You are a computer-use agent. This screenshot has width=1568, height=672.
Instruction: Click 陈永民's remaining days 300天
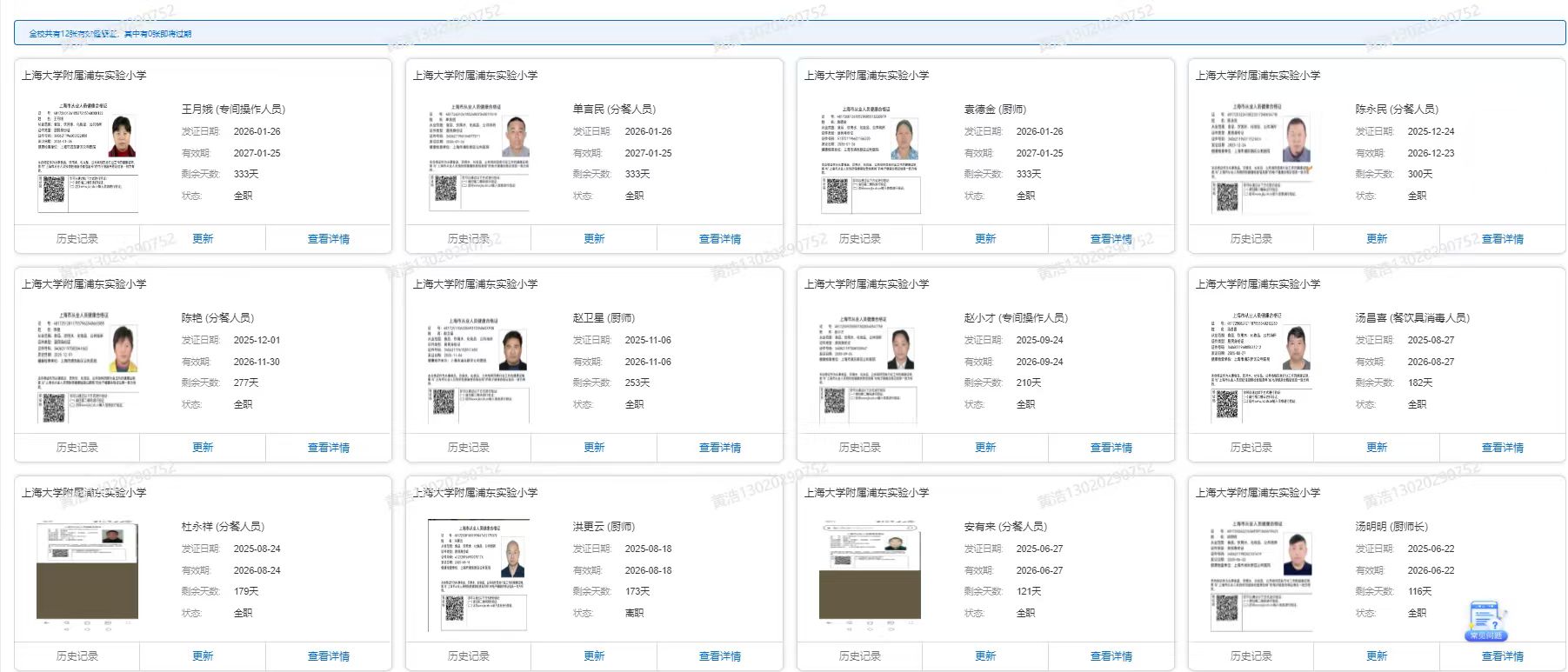tap(1420, 175)
